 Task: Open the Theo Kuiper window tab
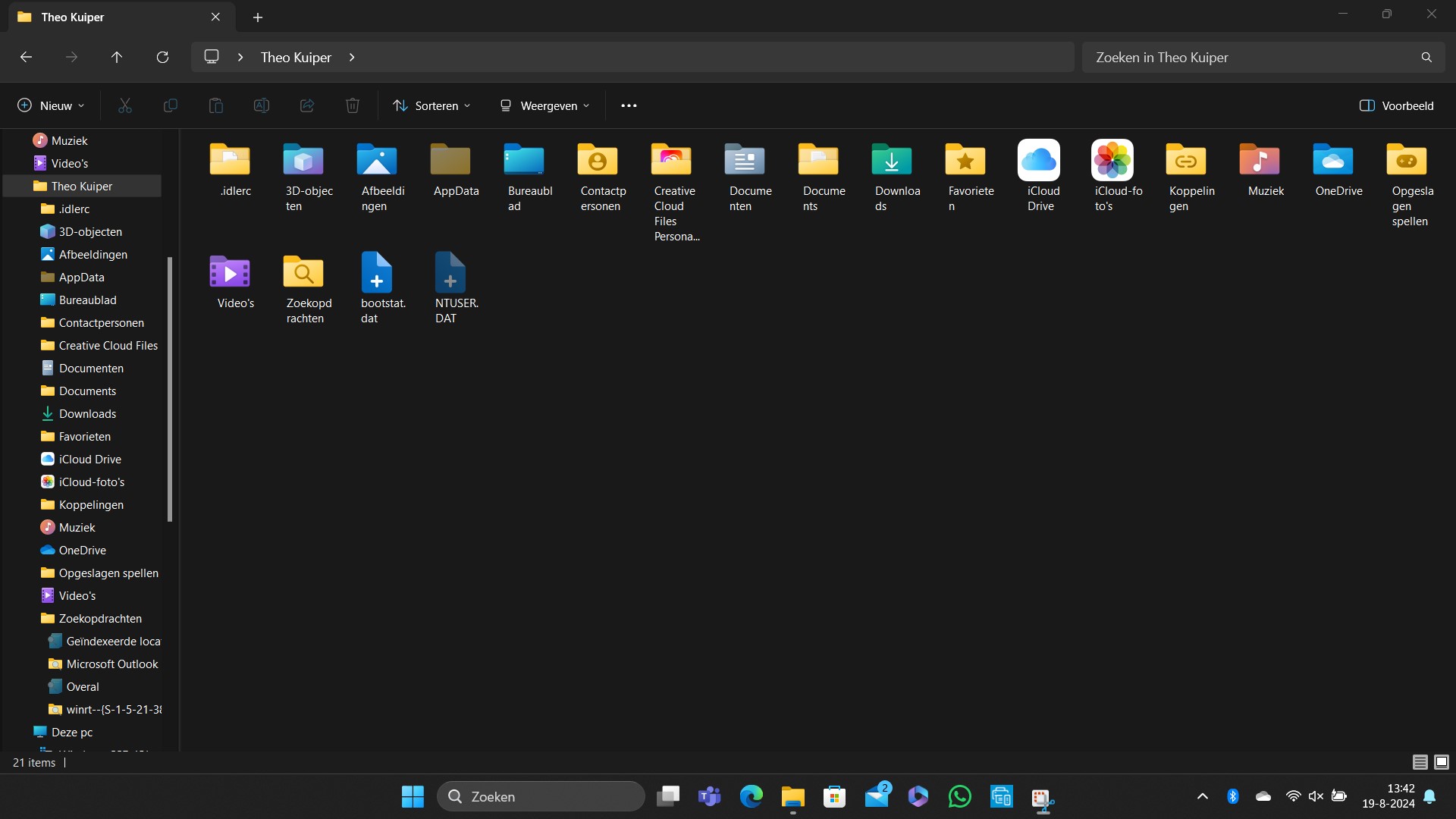pos(121,17)
